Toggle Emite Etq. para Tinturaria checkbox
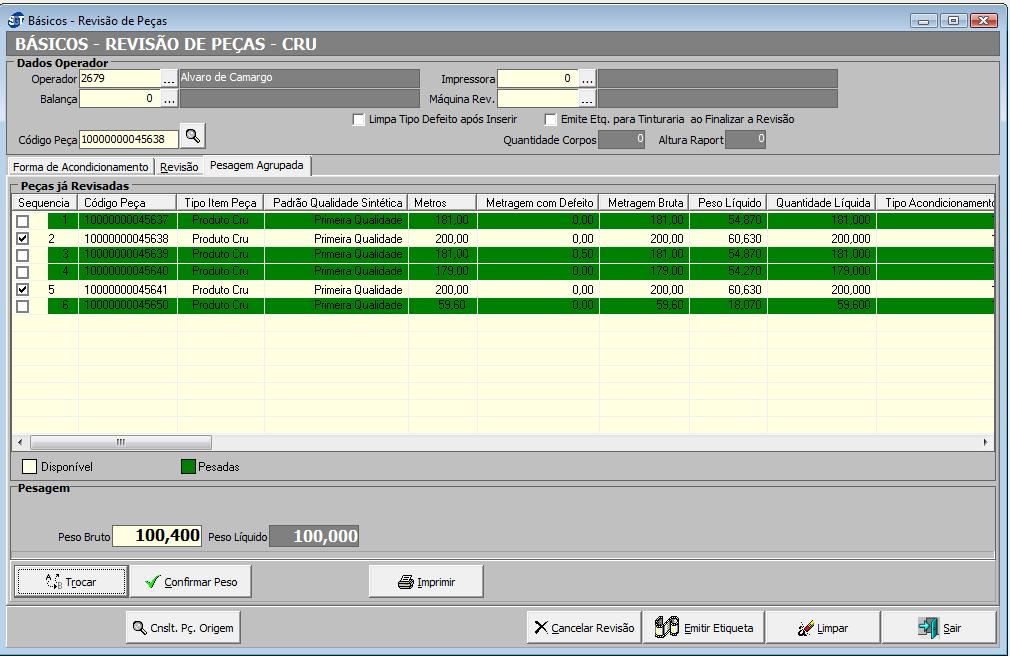 click(x=551, y=119)
